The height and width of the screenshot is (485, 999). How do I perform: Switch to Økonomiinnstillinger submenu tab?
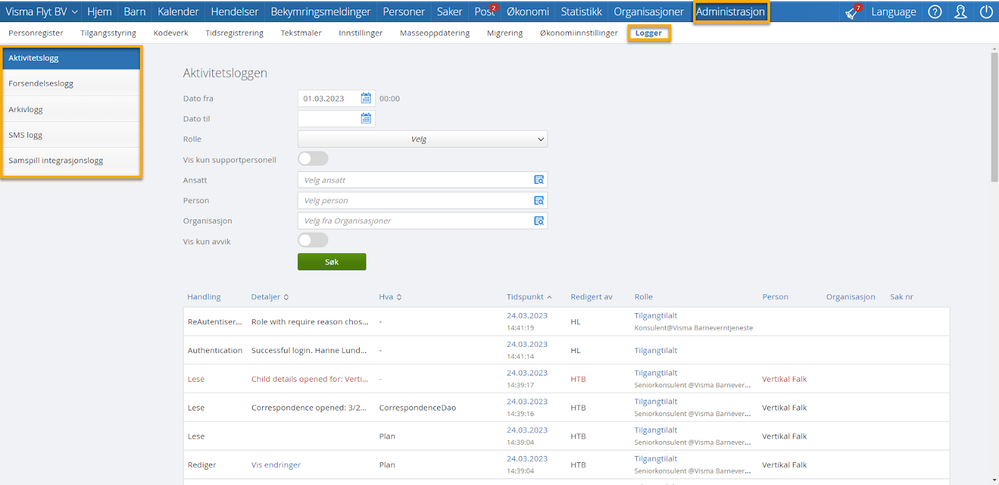click(x=578, y=33)
